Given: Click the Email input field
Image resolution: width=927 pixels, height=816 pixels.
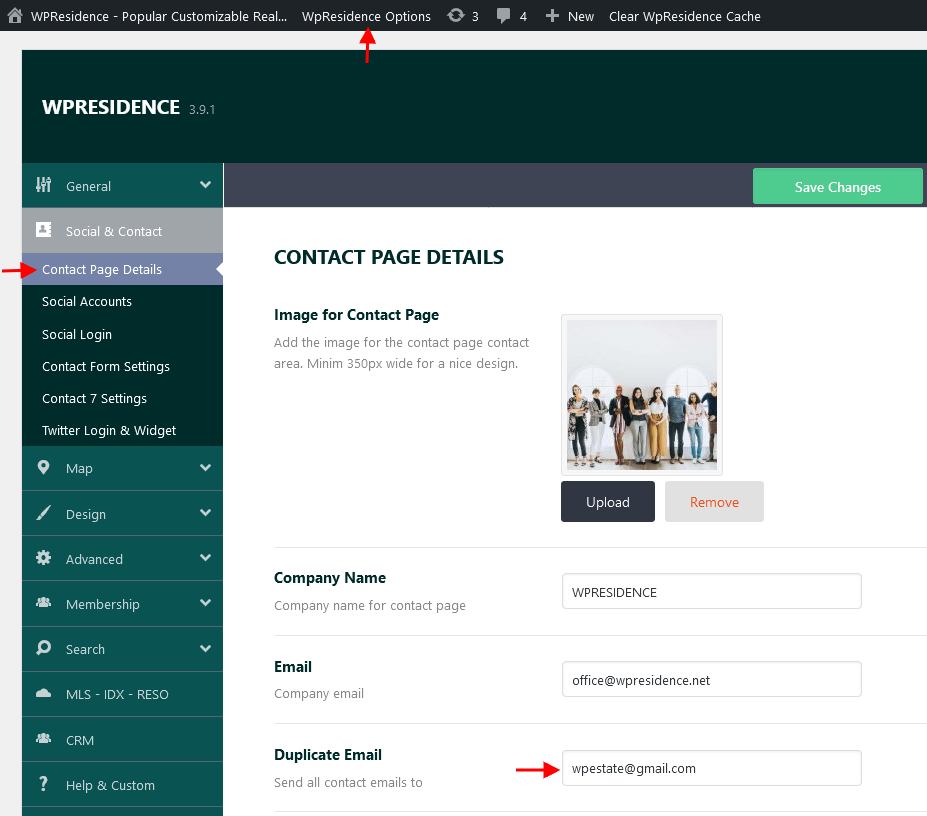Looking at the screenshot, I should click(x=711, y=679).
